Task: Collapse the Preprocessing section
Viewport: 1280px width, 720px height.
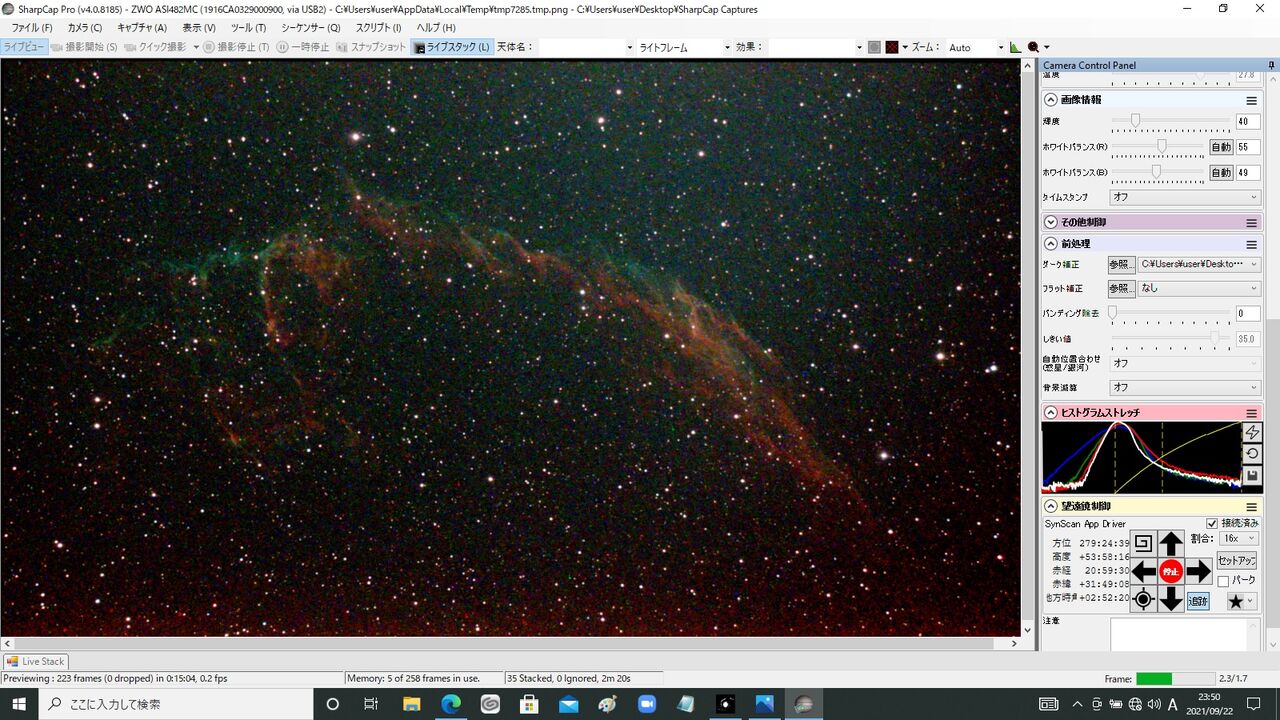Action: tap(1051, 244)
